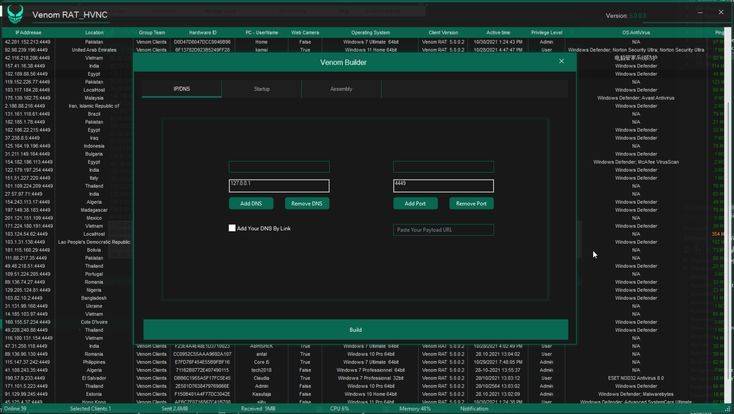The height and width of the screenshot is (414, 734).
Task: Focus the DNS field containing 127.0.0.1
Action: 279,186
